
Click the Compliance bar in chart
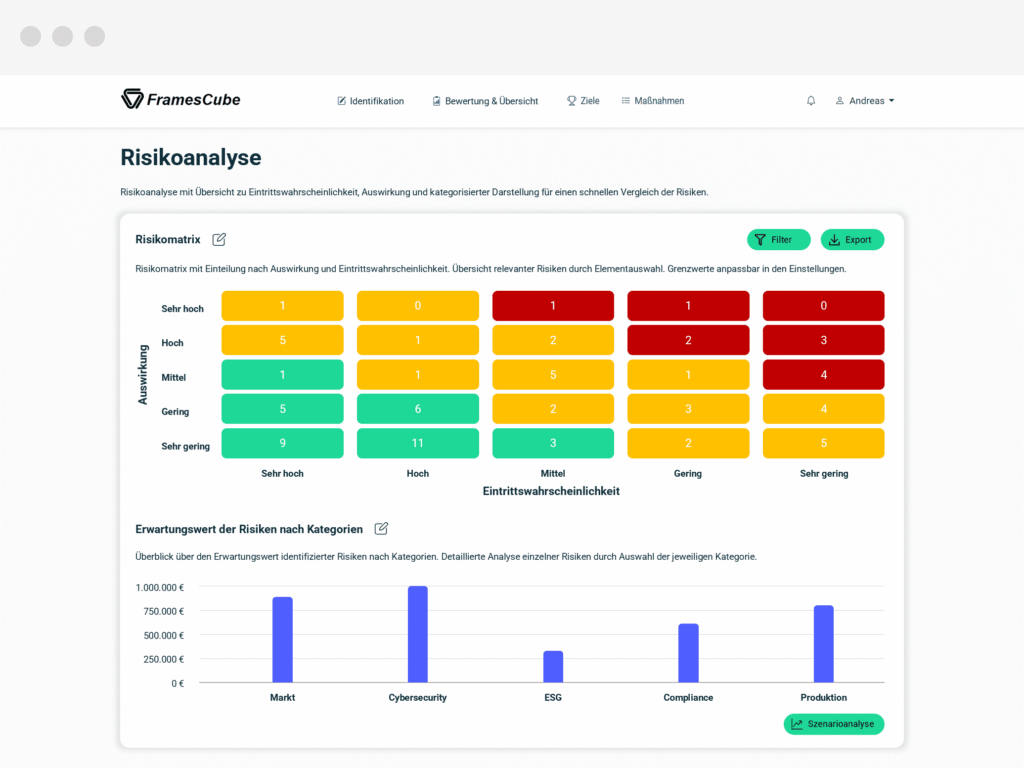688,654
